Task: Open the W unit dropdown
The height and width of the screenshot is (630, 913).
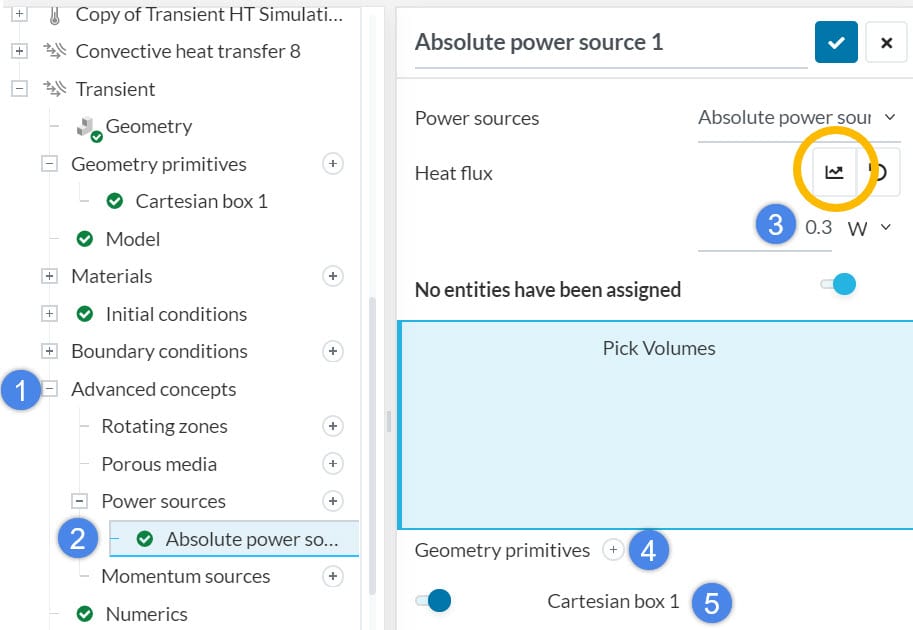Action: coord(870,228)
